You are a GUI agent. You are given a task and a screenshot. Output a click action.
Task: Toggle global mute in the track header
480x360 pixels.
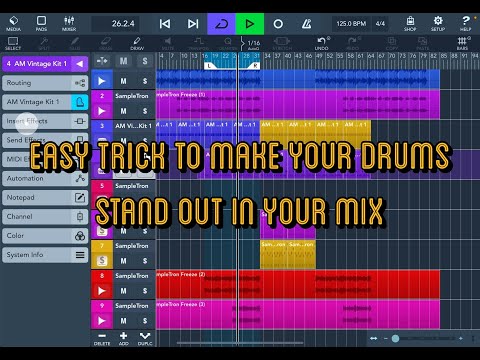click(x=123, y=61)
